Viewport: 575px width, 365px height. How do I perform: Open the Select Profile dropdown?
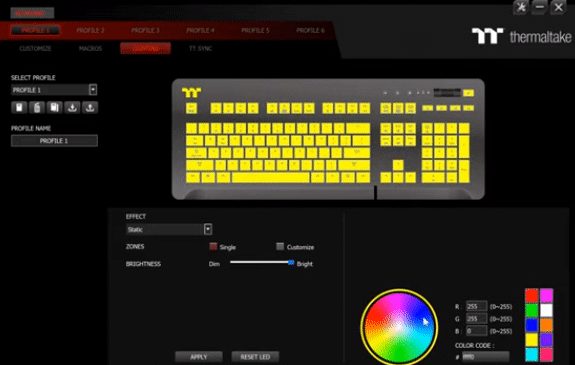pos(93,90)
